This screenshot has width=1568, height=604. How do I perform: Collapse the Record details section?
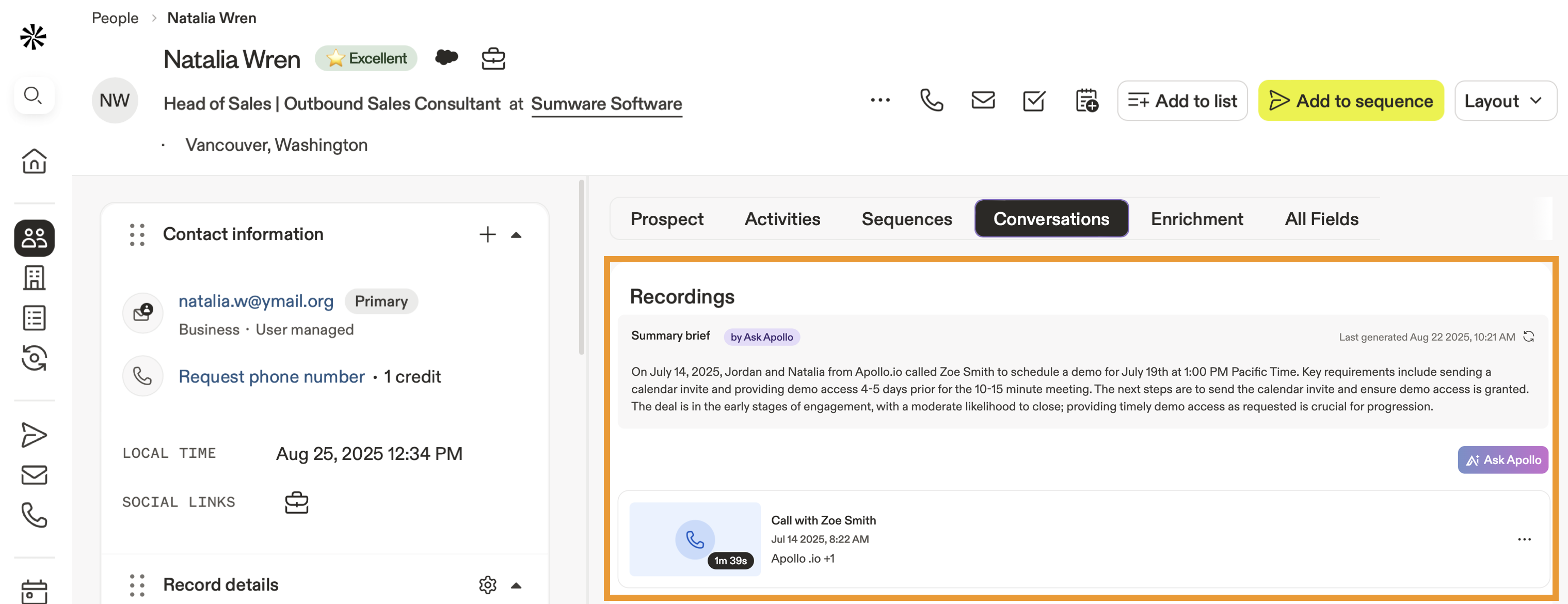516,585
